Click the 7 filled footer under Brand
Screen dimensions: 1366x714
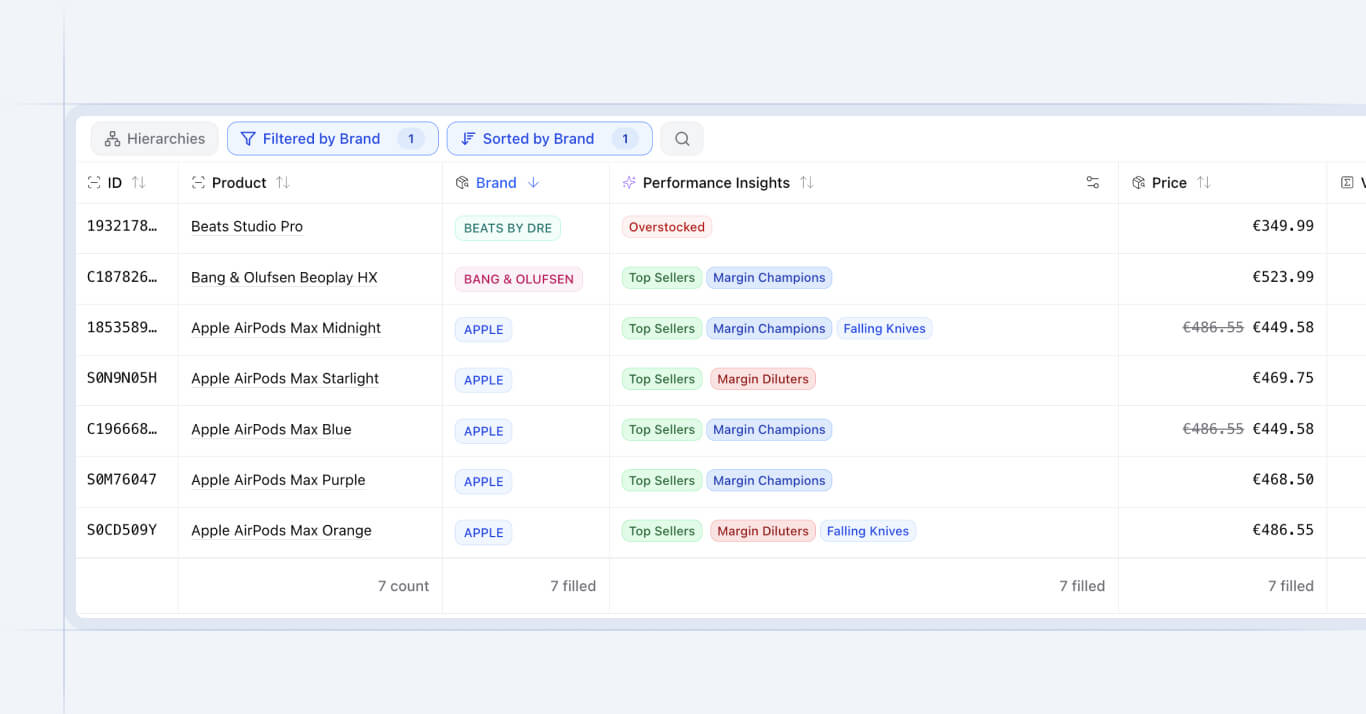coord(573,586)
